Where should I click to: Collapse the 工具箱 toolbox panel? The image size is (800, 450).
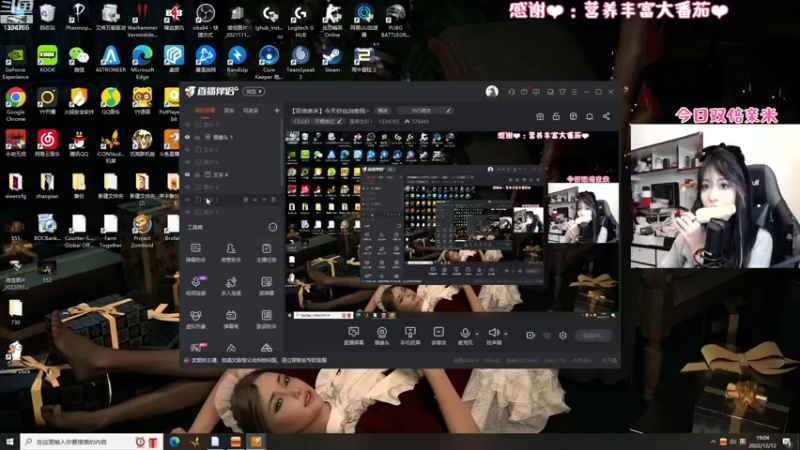click(273, 227)
